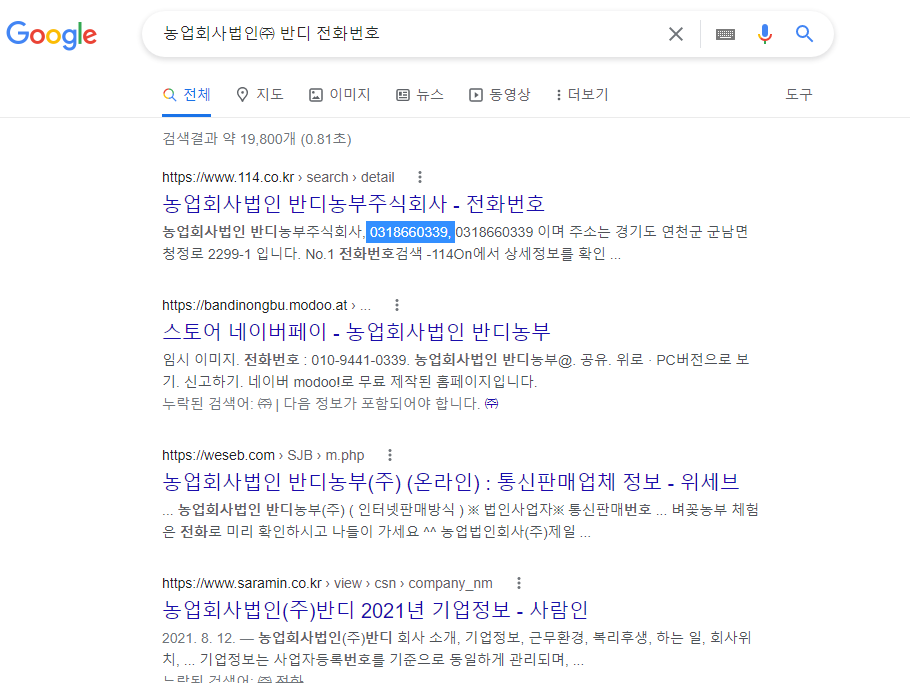Expand the 더보기 menu
910x683 pixels.
582,95
